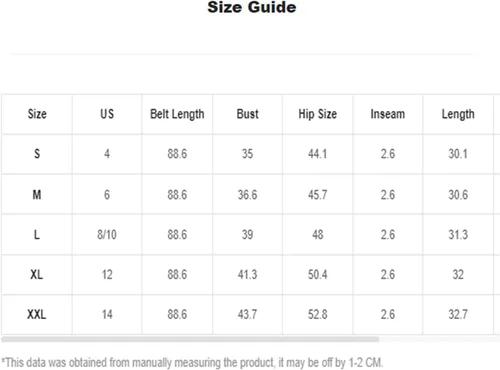Viewport: 500px width, 370px height.
Task: Click the S size row label
Action: [37, 154]
